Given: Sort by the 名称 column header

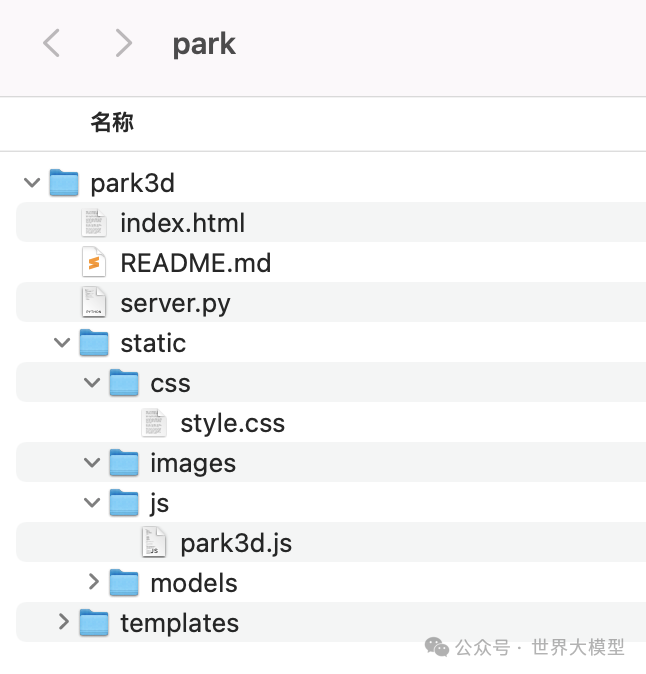Looking at the screenshot, I should click(112, 123).
